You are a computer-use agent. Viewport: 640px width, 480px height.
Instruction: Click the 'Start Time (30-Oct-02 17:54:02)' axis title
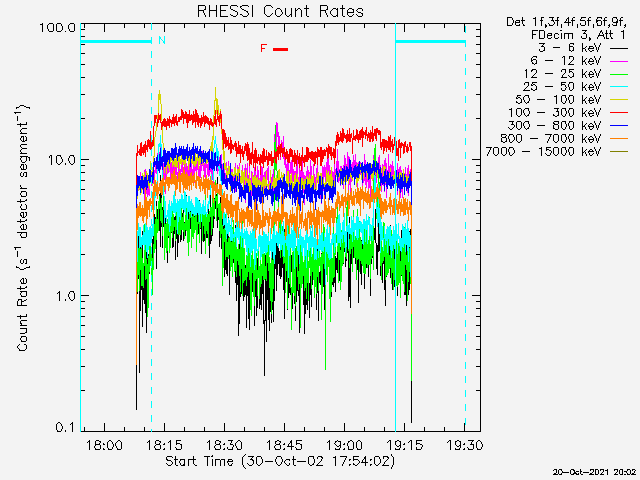pos(280,462)
